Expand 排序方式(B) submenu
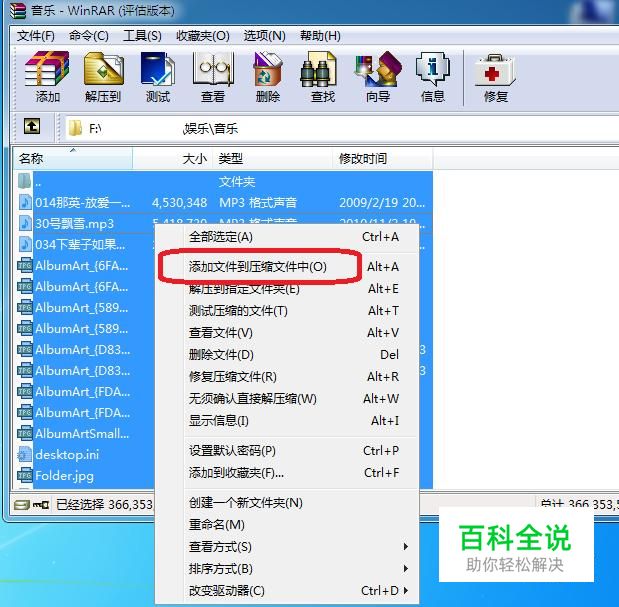The width and height of the screenshot is (619, 607). pyautogui.click(x=287, y=569)
